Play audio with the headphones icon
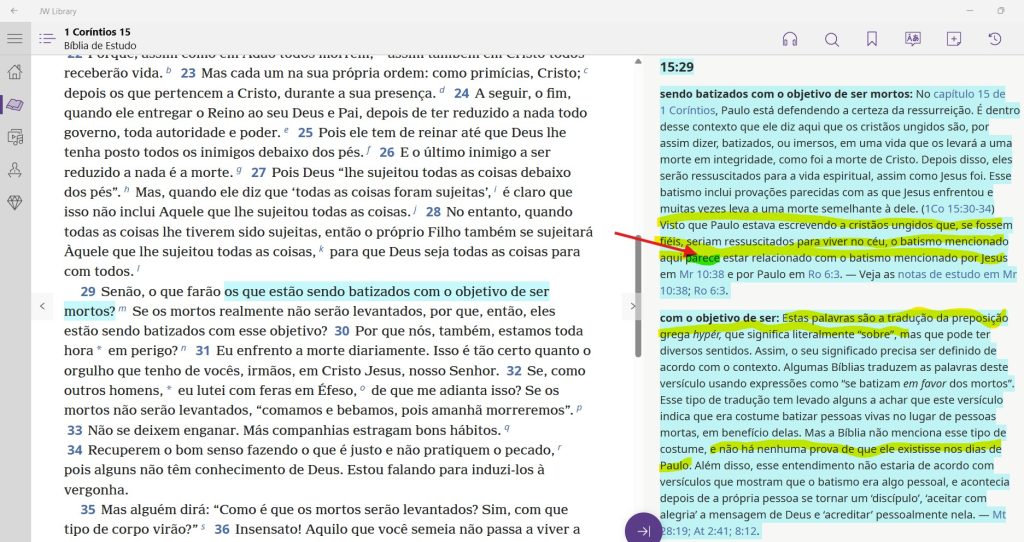This screenshot has width=1024, height=542. 790,39
